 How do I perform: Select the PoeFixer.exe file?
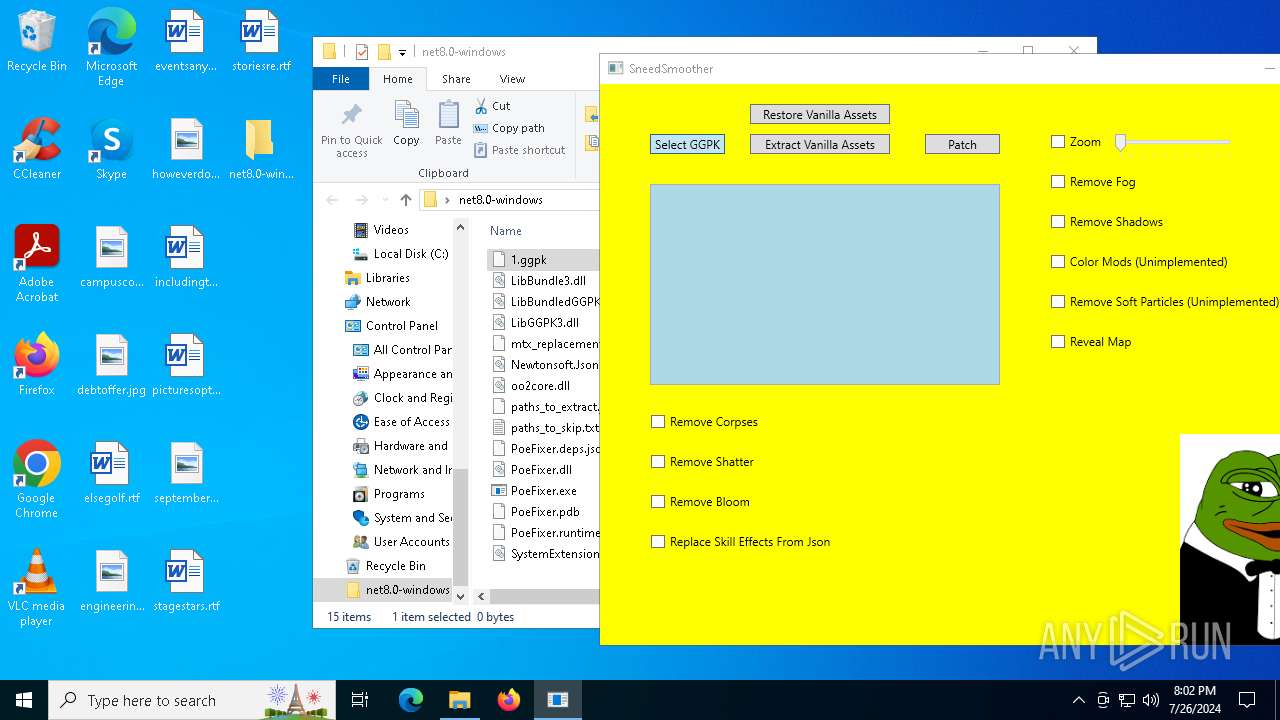[544, 491]
